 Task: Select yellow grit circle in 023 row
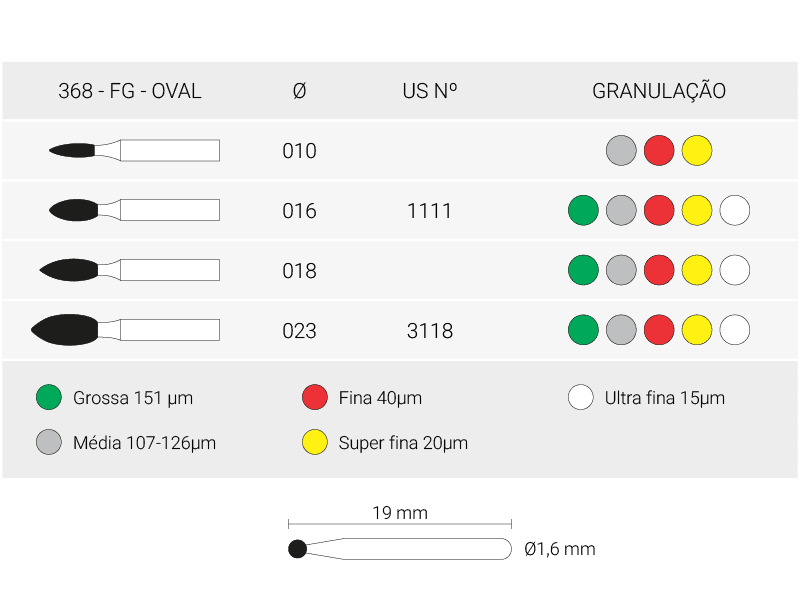(696, 330)
